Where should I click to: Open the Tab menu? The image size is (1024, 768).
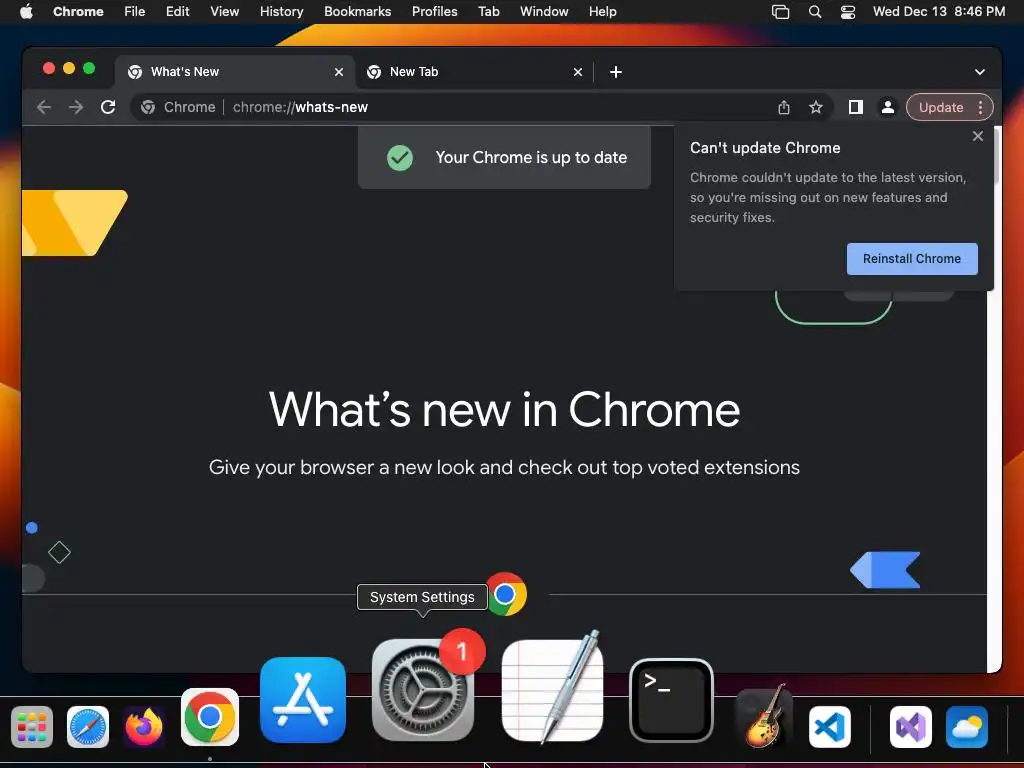488,12
